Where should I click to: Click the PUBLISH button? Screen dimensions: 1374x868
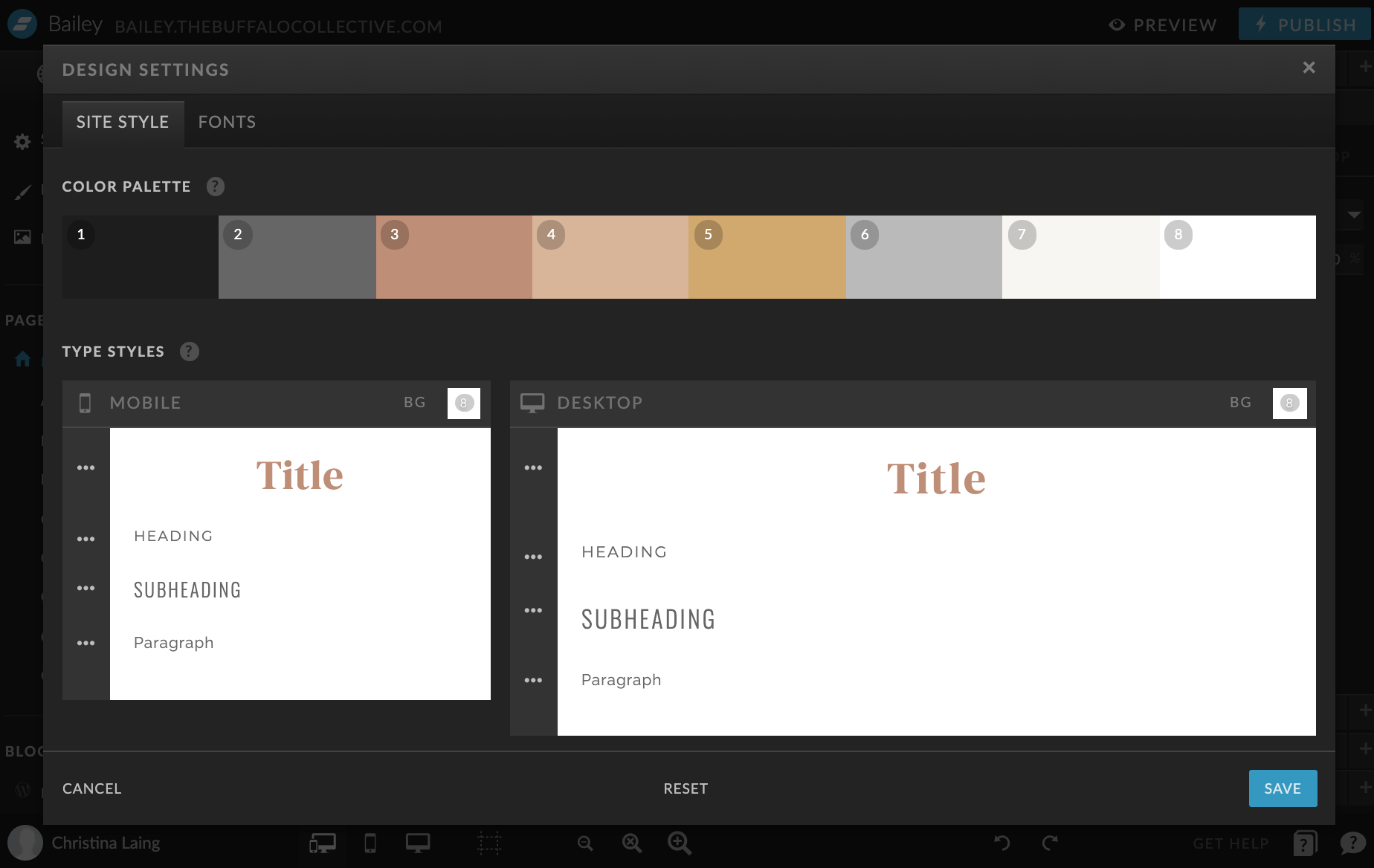pos(1305,24)
